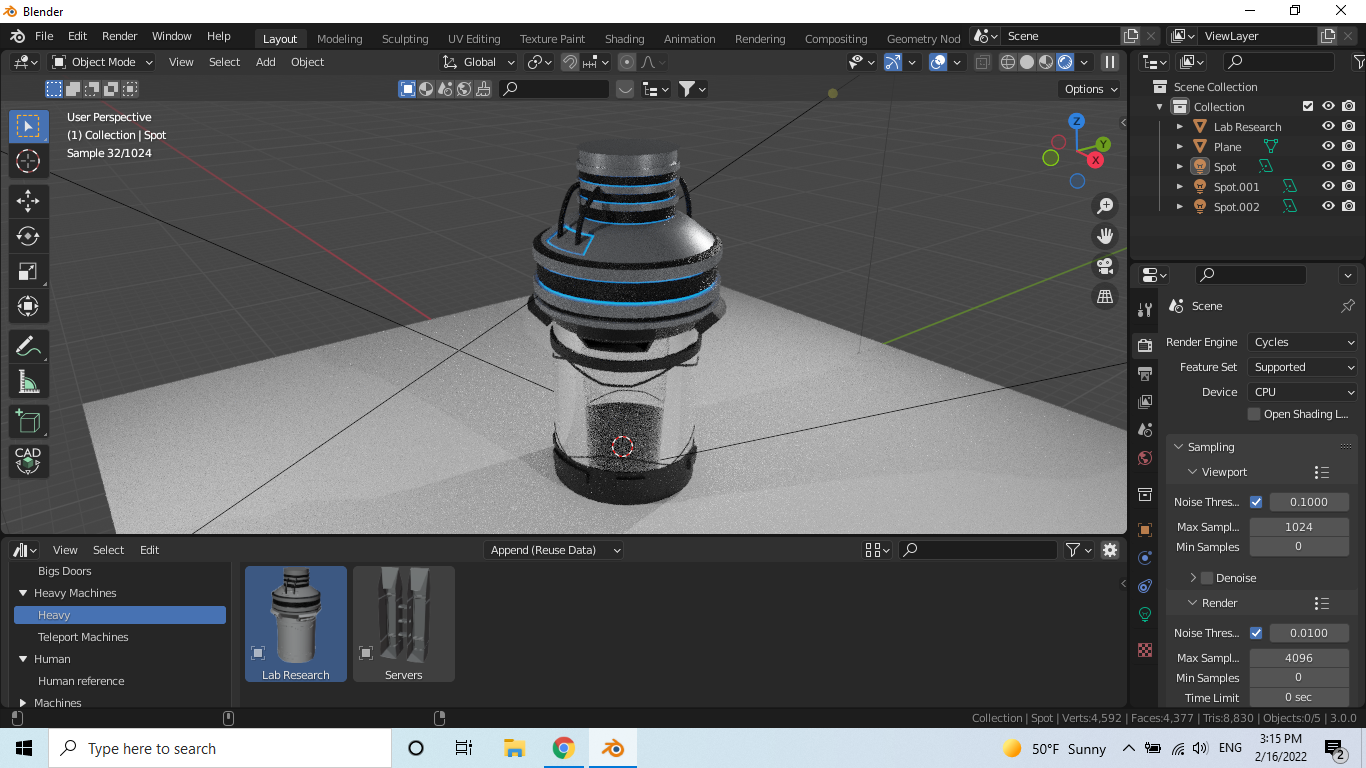Open the Render menu
The width and height of the screenshot is (1366, 768).
[x=119, y=36]
